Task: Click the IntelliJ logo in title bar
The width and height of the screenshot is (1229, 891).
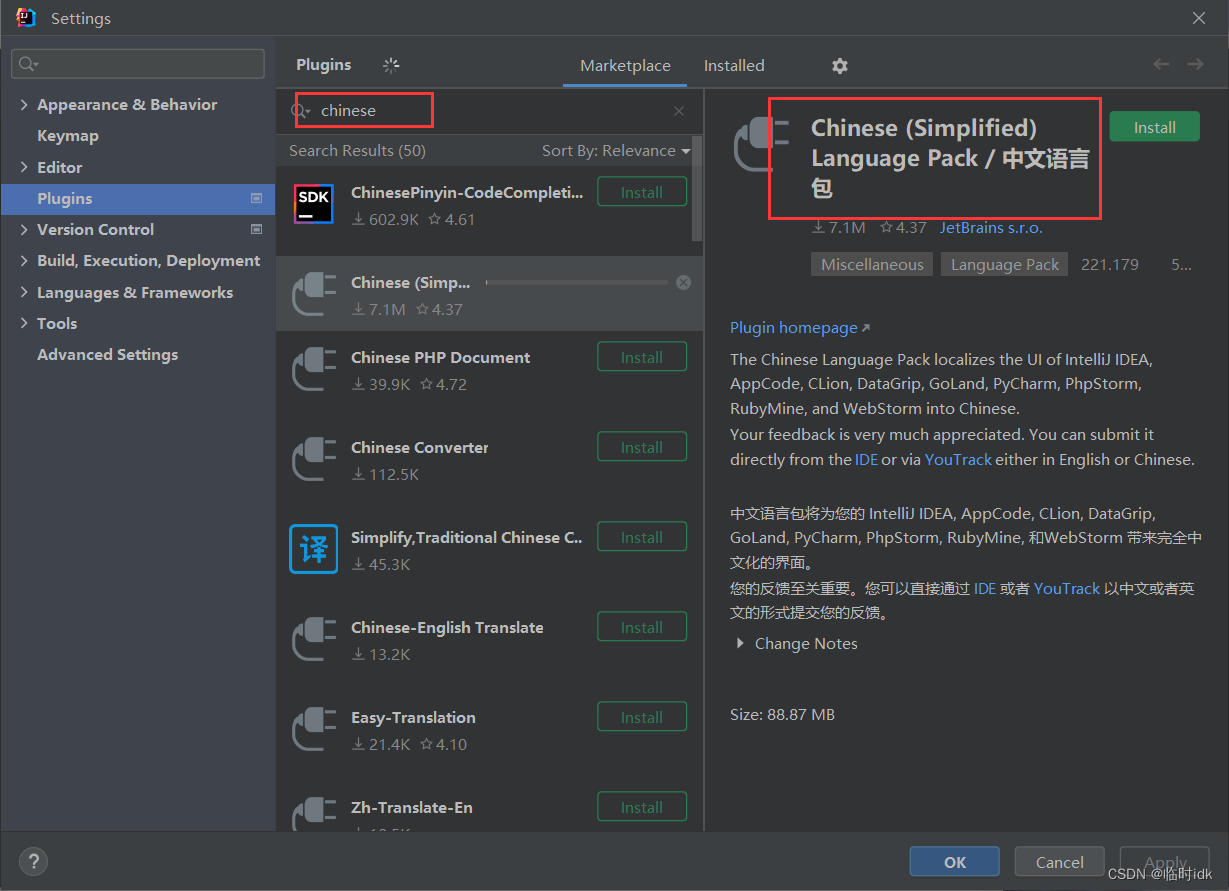Action: pyautogui.click(x=26, y=18)
